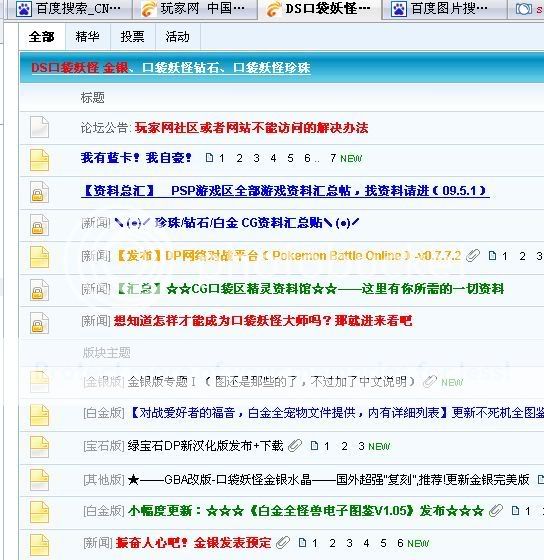This screenshot has width=544, height=560.
Task: Select the 全部 forum filter tab
Action: pos(42,37)
